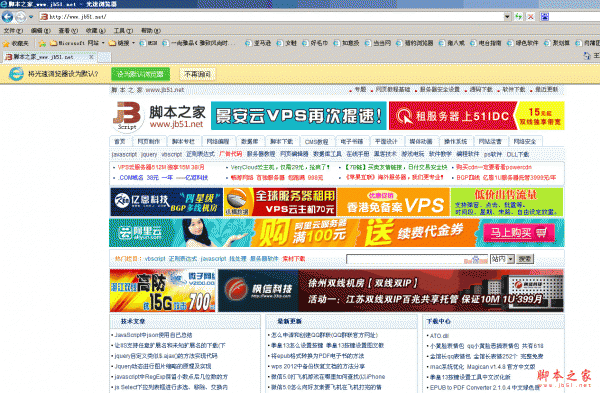Go to 首页 site navigation tab
The image size is (600, 393).
pos(120,142)
